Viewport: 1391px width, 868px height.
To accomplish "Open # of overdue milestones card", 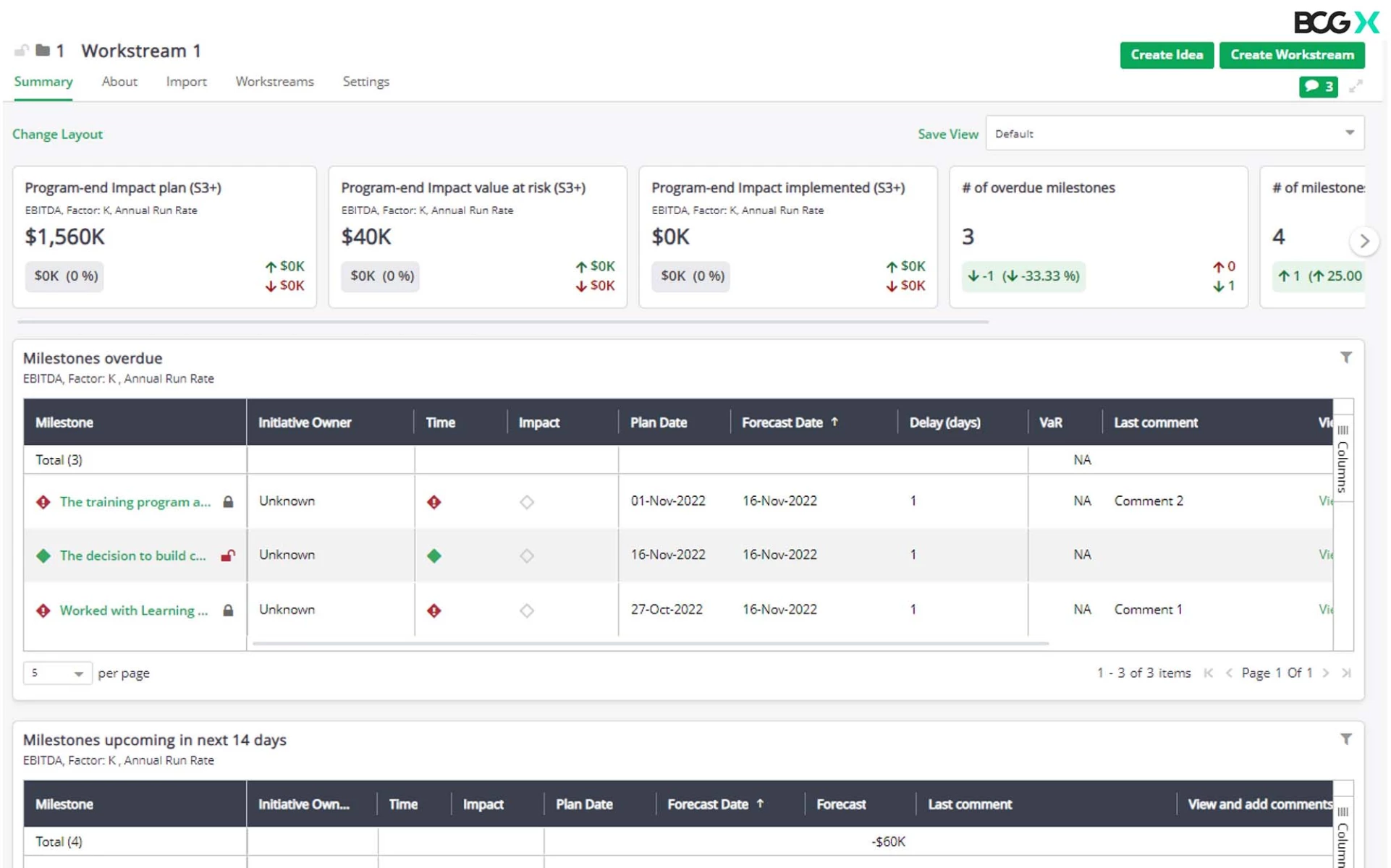I will pyautogui.click(x=1099, y=237).
